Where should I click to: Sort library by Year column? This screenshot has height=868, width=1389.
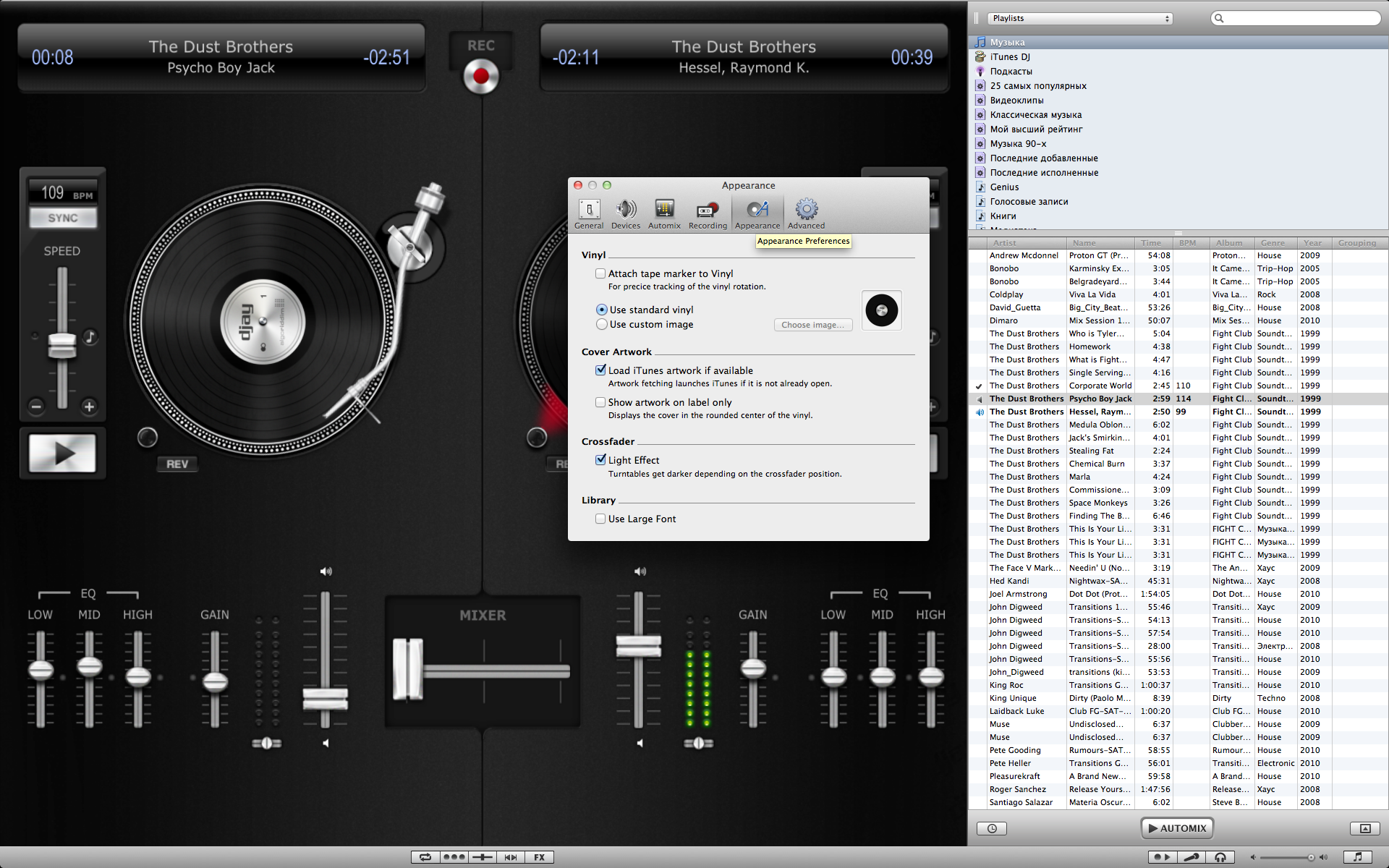pyautogui.click(x=1314, y=243)
